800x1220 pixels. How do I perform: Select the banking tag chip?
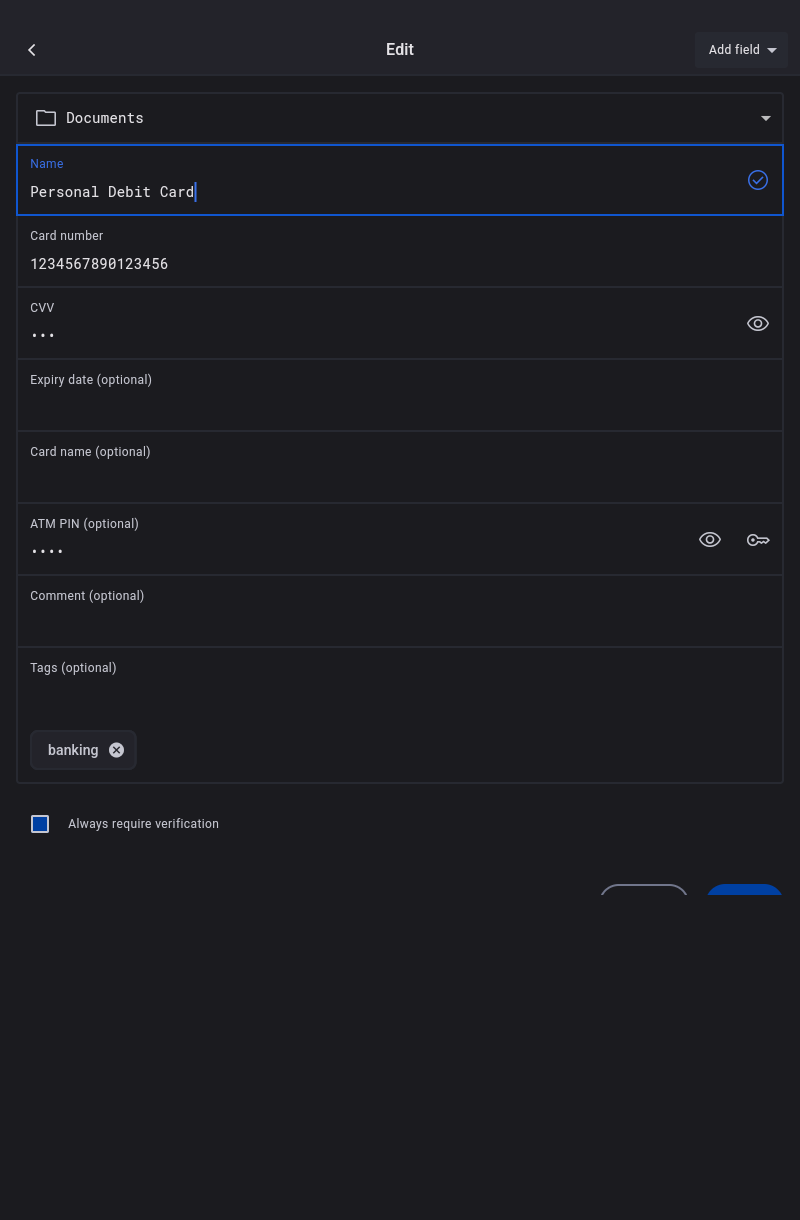[x=73, y=750]
